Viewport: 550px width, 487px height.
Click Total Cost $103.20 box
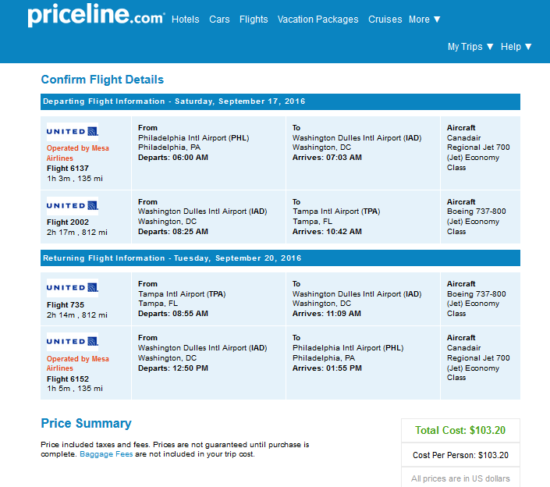pyautogui.click(x=460, y=430)
